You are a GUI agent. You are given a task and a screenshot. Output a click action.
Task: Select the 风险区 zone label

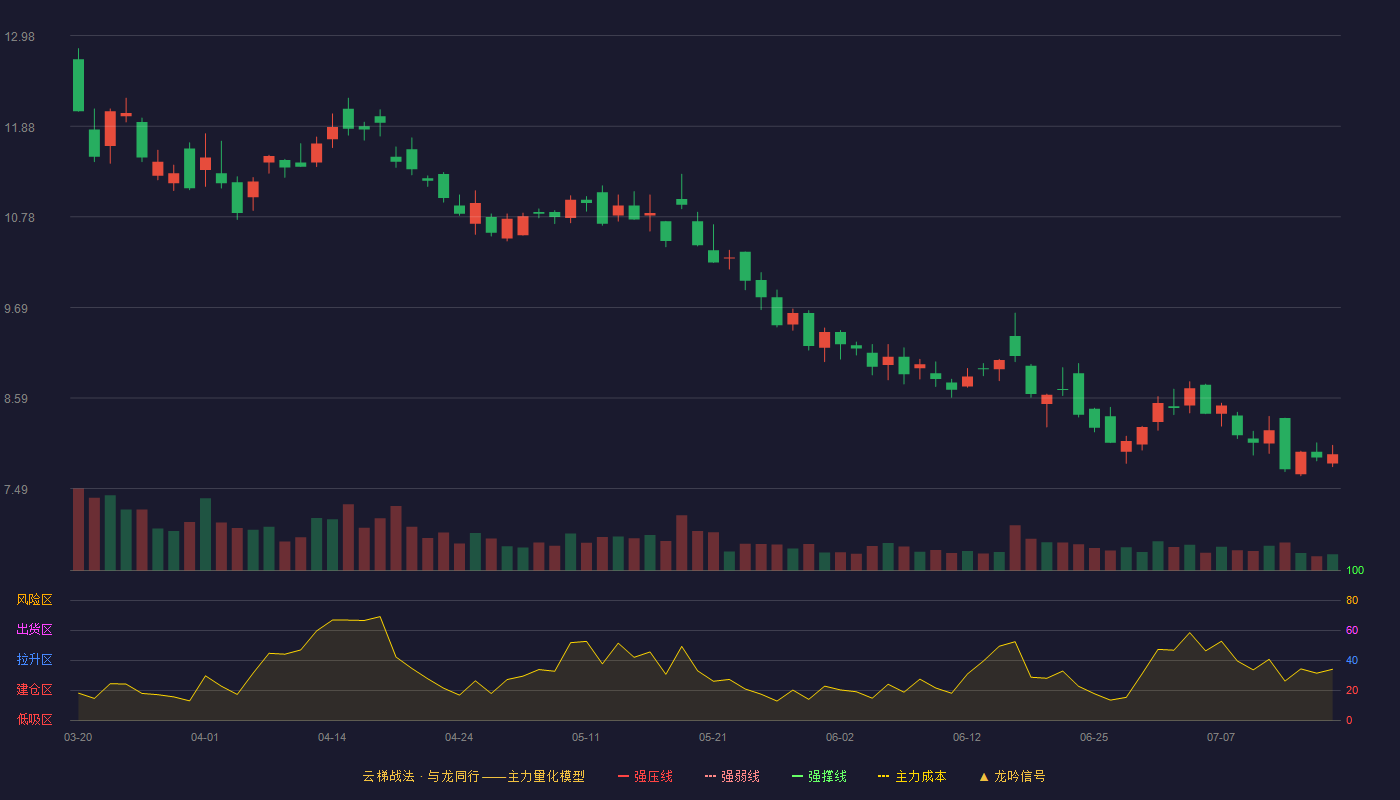34,600
